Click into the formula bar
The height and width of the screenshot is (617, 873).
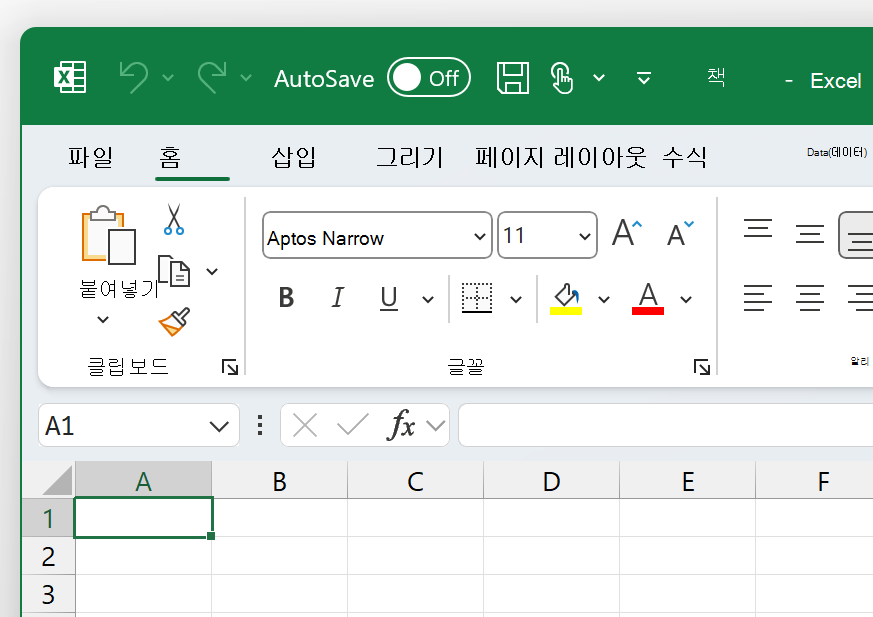pos(665,426)
